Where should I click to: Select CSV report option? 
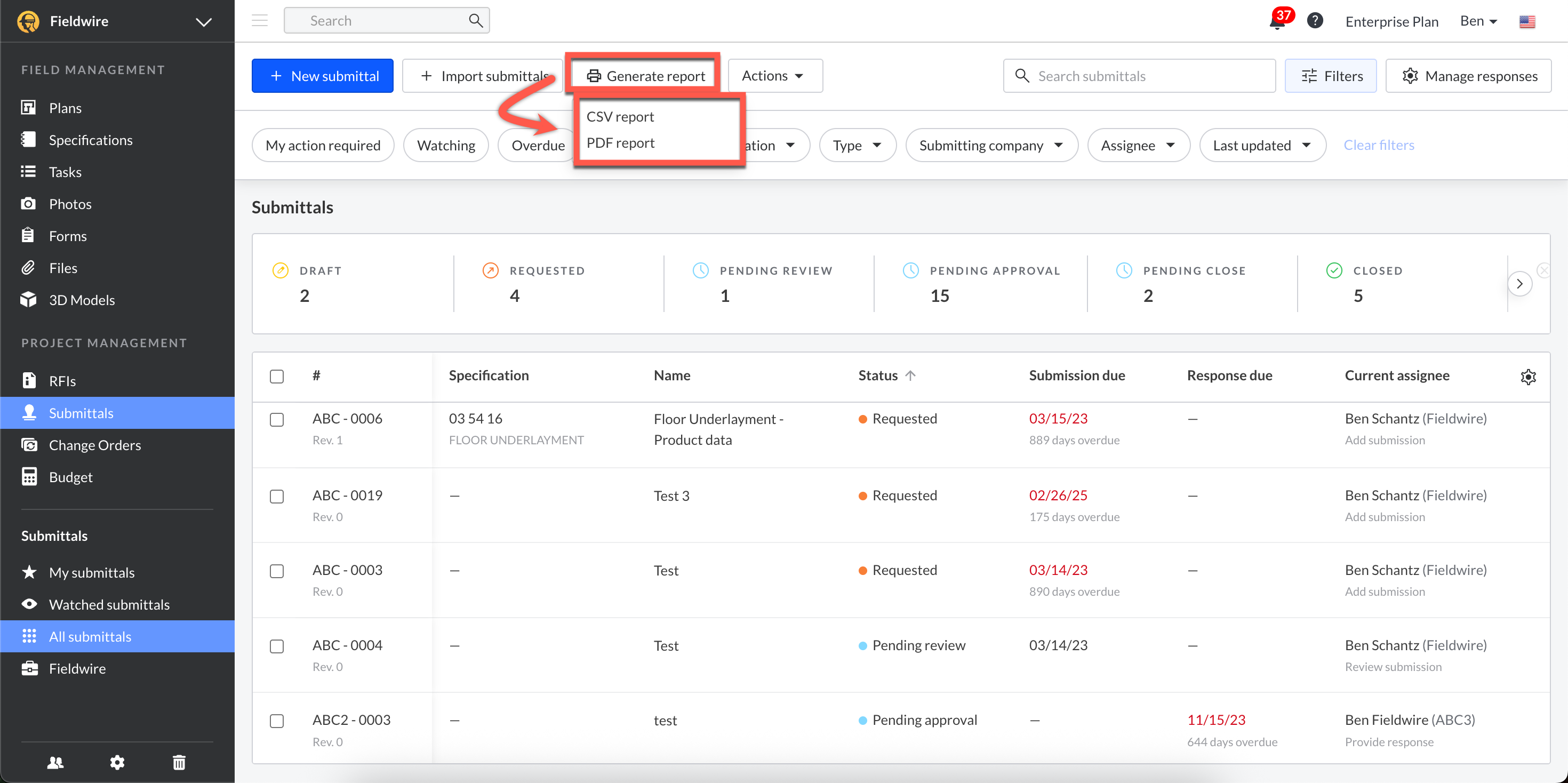[620, 116]
